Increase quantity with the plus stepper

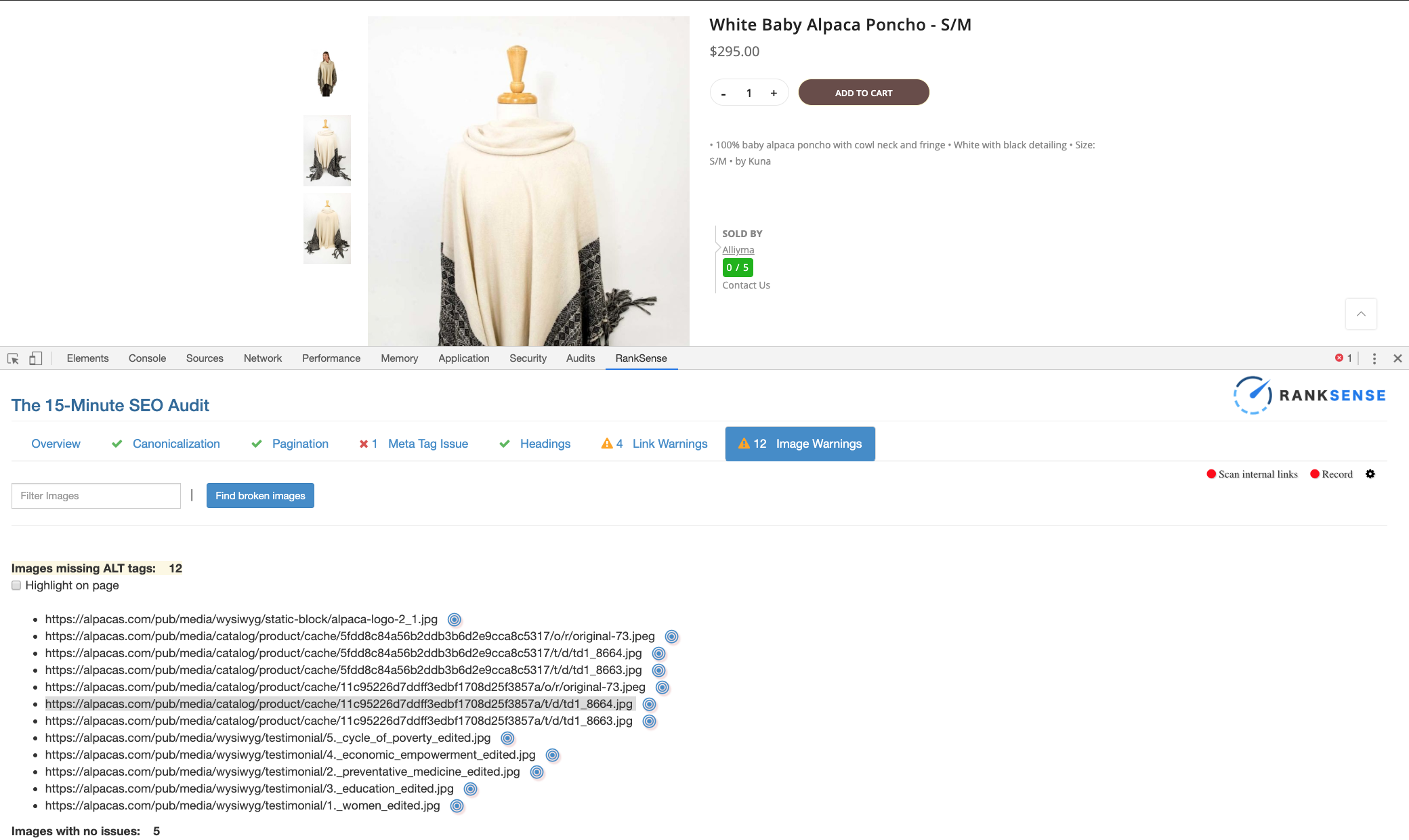click(x=774, y=93)
